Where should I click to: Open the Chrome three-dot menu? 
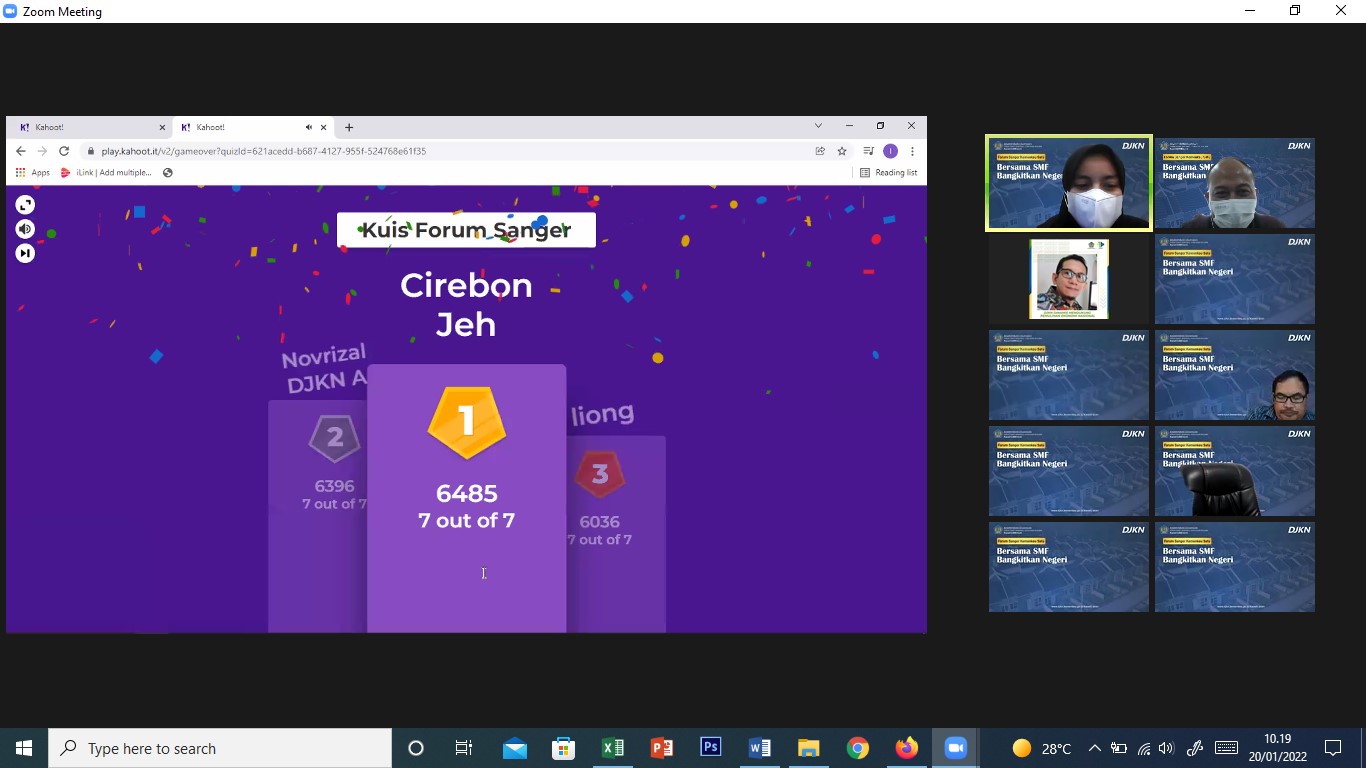pyautogui.click(x=912, y=151)
